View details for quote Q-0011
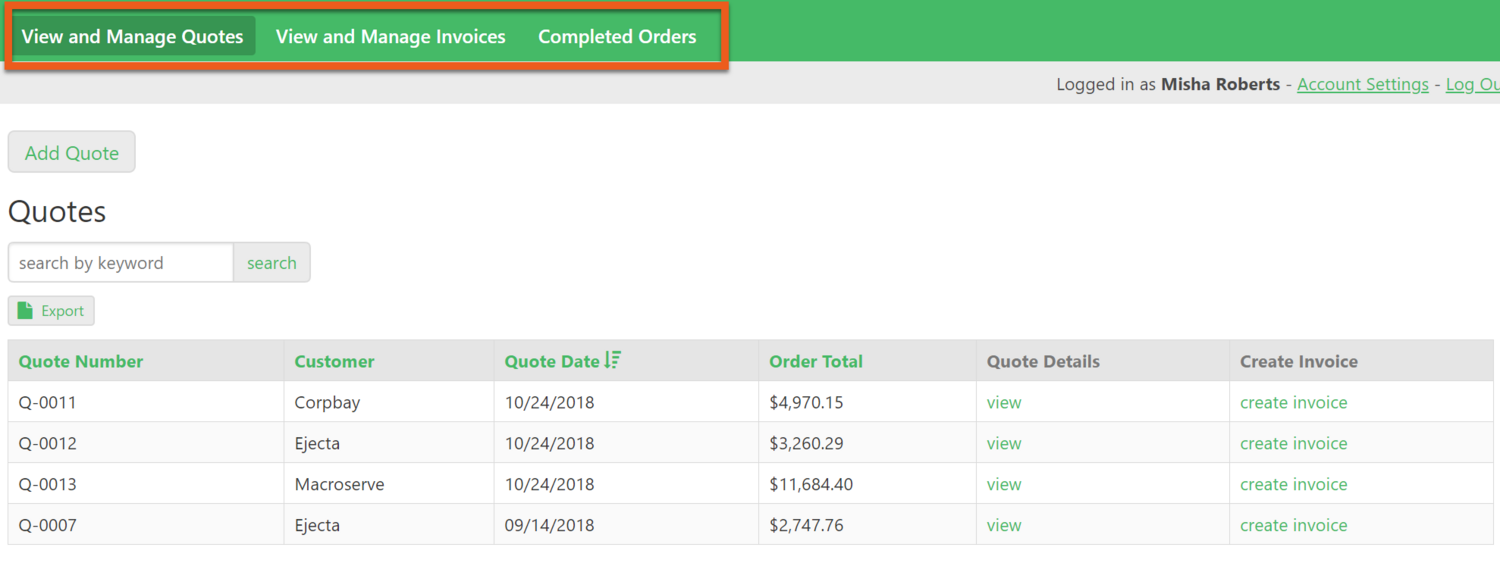Image resolution: width=1500 pixels, height=563 pixels. tap(1004, 403)
